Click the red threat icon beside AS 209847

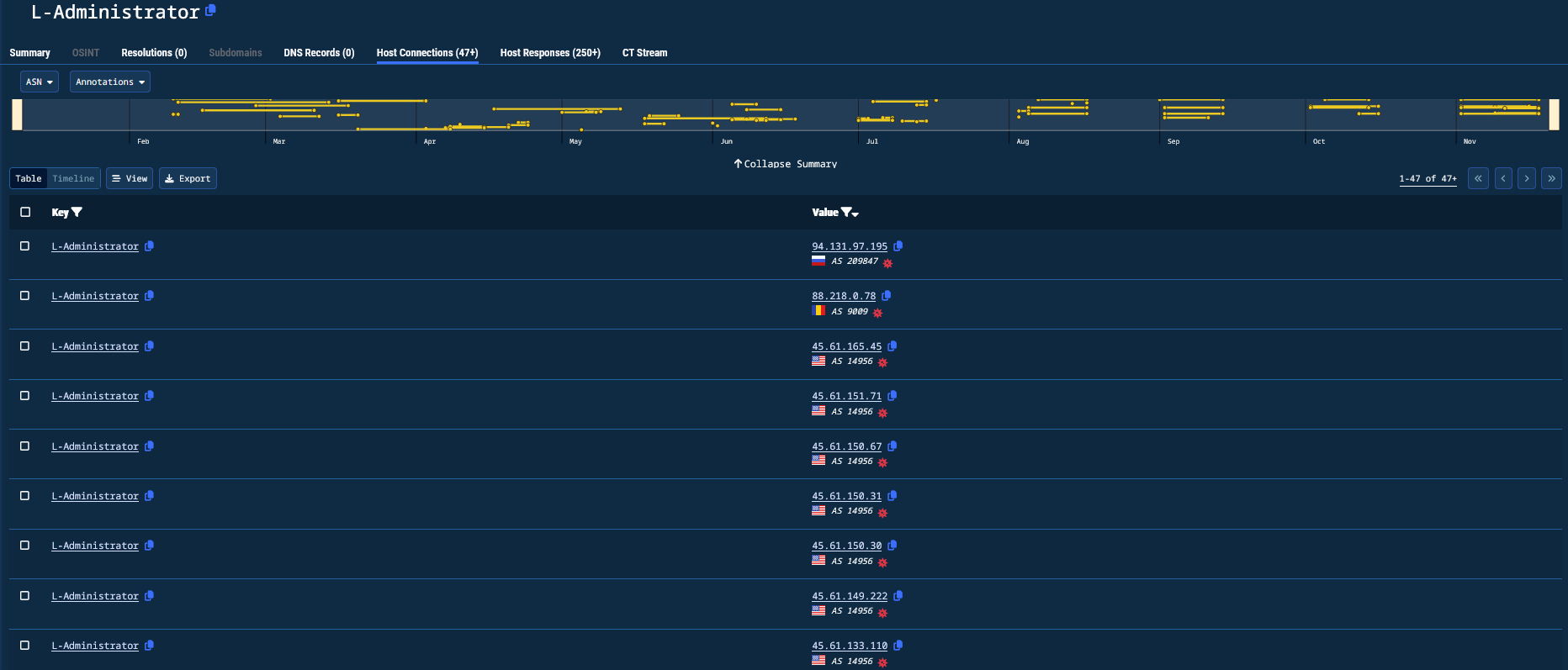[x=887, y=263]
